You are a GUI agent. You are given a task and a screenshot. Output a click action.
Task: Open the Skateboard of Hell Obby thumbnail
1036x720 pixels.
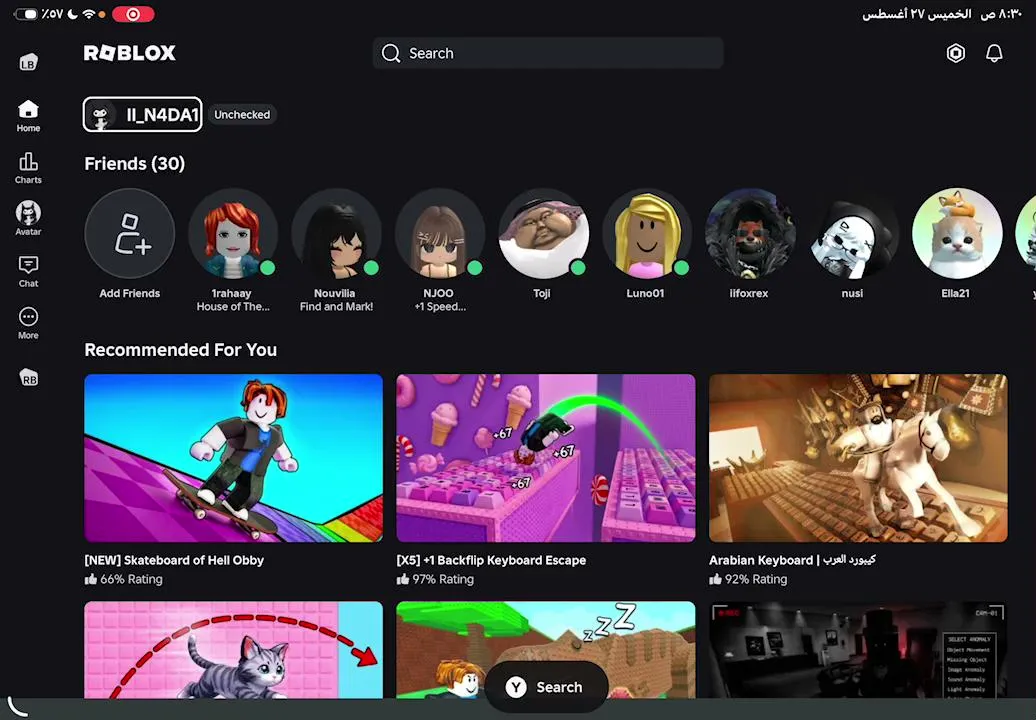(233, 458)
